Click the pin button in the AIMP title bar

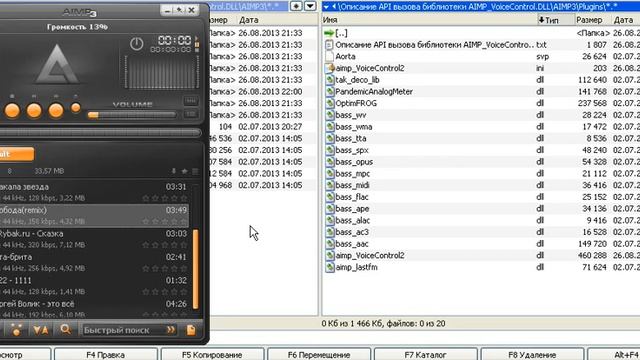click(179, 10)
